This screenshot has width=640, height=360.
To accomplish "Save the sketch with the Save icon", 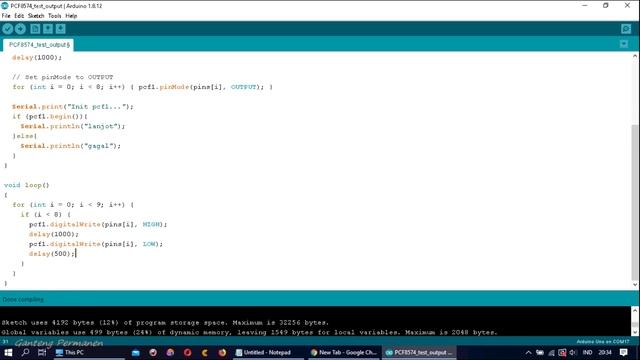I will (x=60, y=29).
